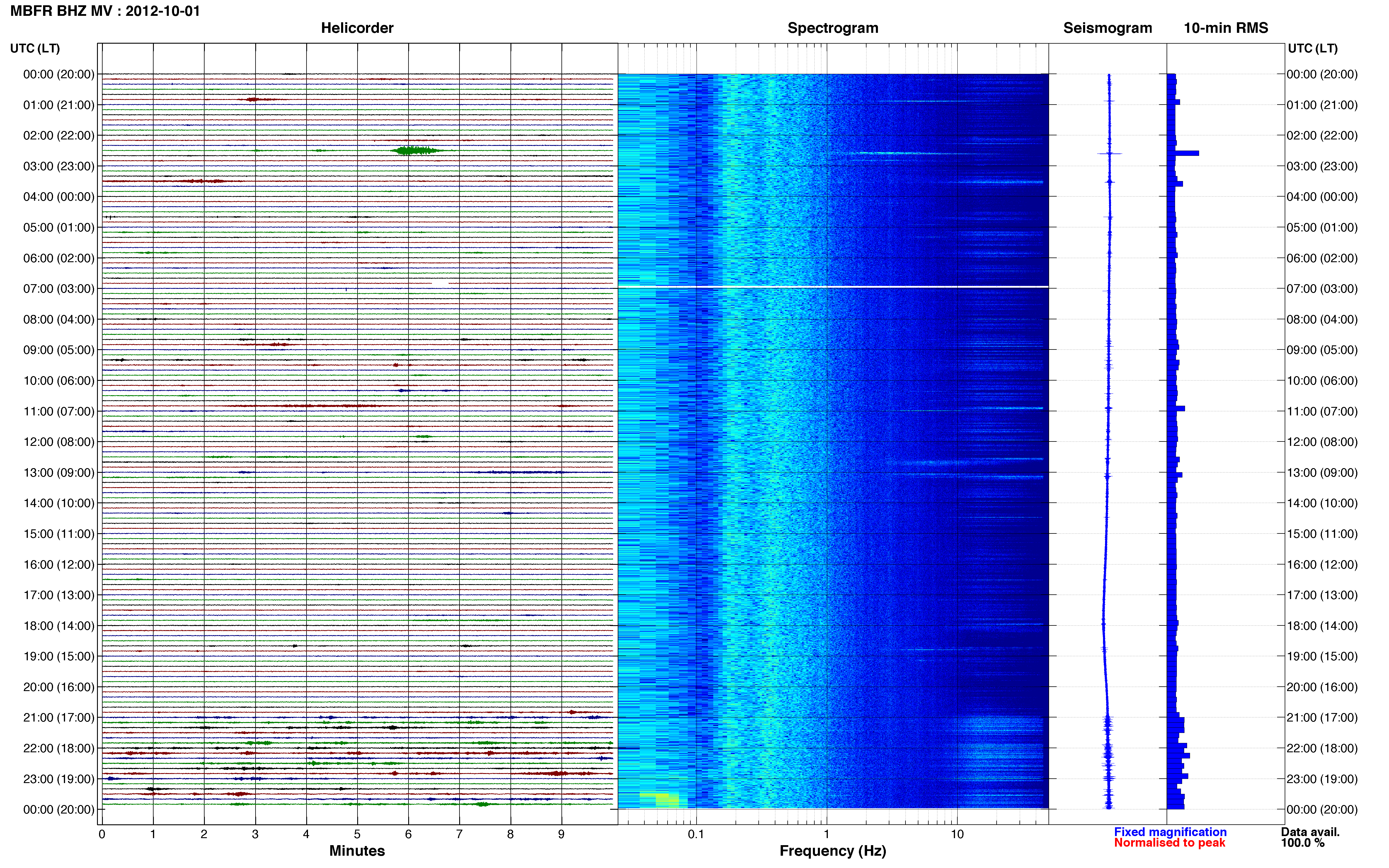Click the Fixed magnification legend text
The image size is (1389, 868).
point(1170,832)
